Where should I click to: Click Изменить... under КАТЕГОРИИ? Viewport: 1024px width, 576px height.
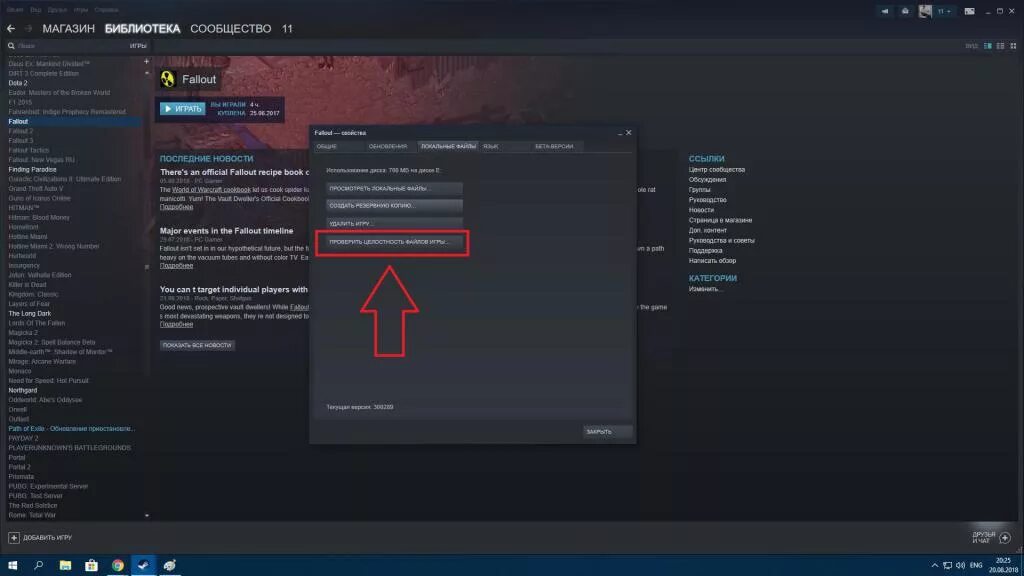tap(705, 289)
